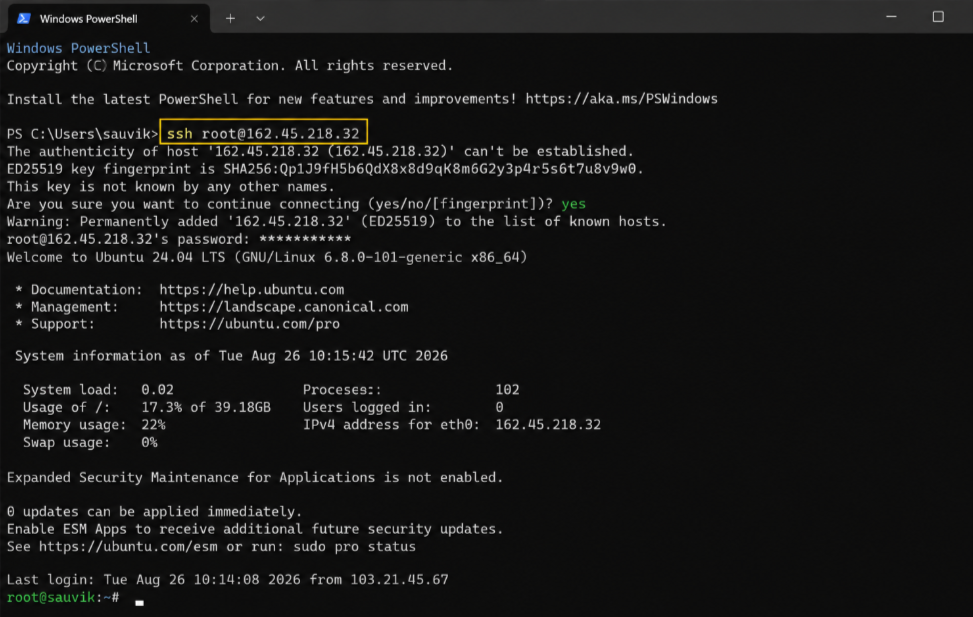Click the System load value 0.02
The image size is (973, 617).
pyautogui.click(x=157, y=389)
